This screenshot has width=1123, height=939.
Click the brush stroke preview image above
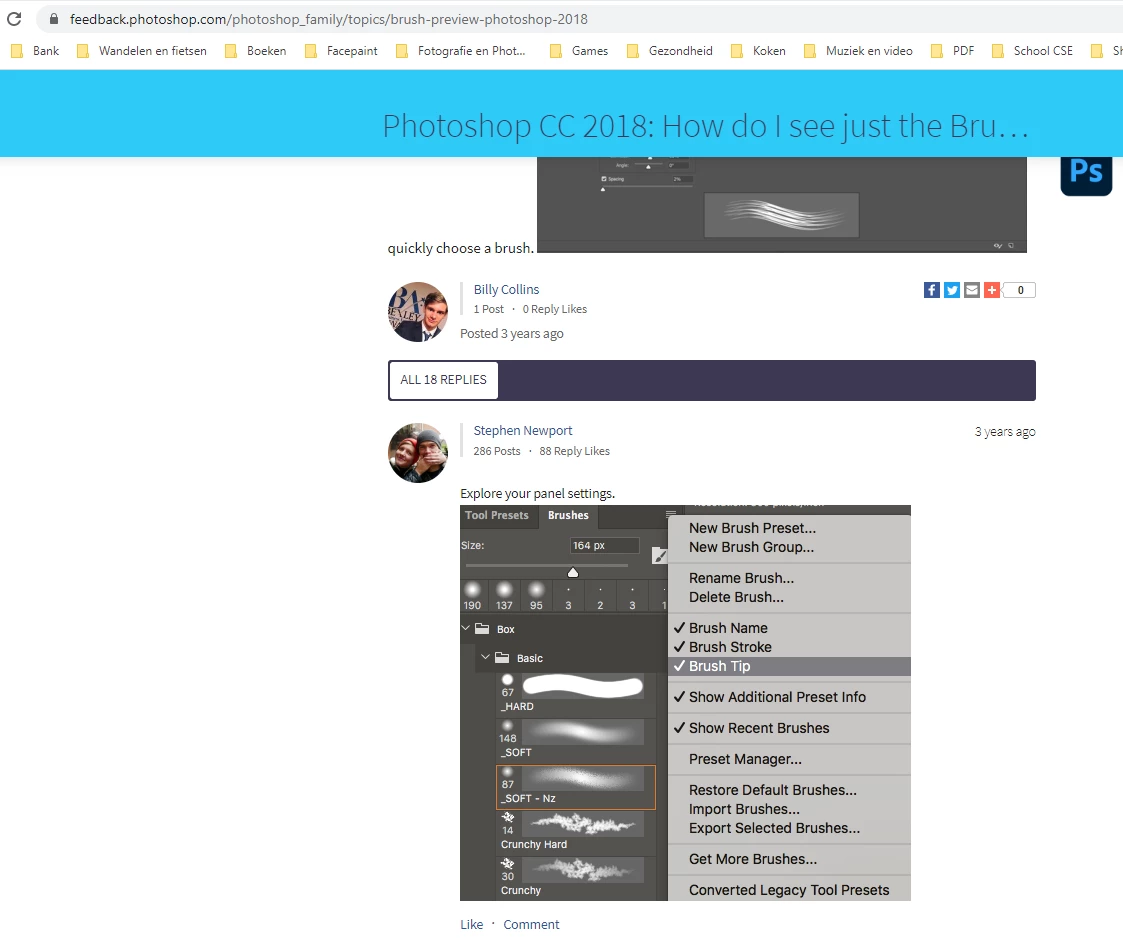click(781, 215)
